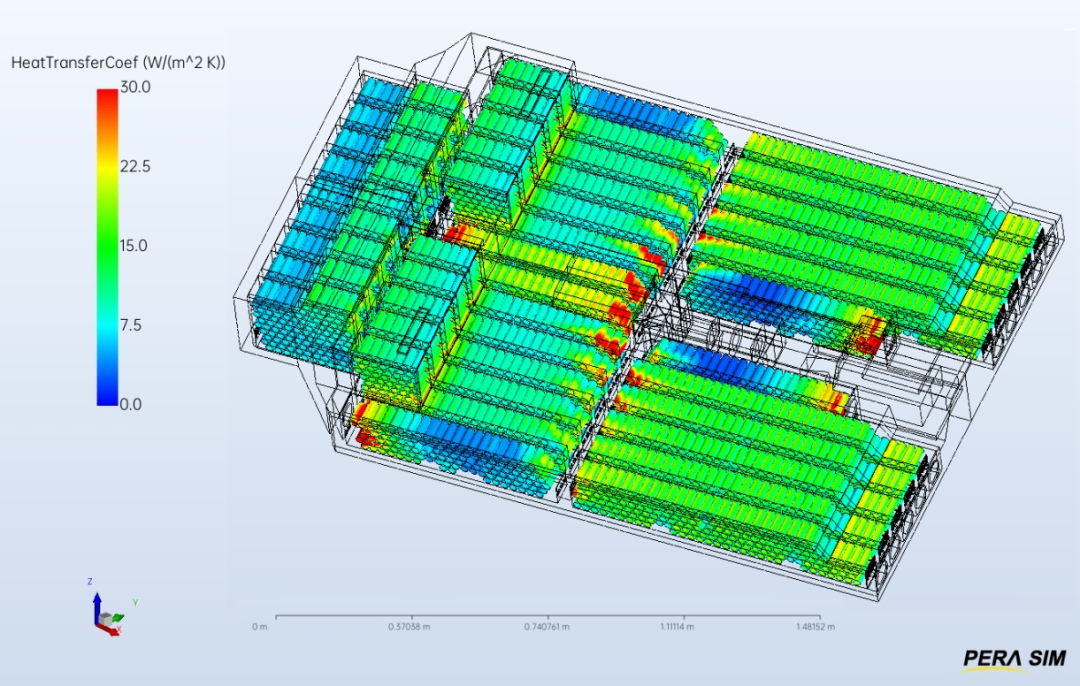Select the HeatTransferCoef legend title
Screen dimensions: 1080x686
pyautogui.click(x=118, y=63)
